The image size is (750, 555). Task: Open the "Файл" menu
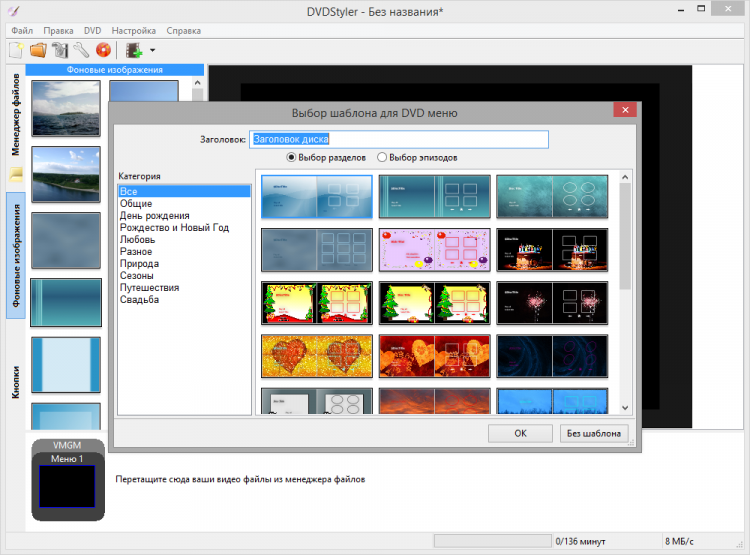coord(22,31)
